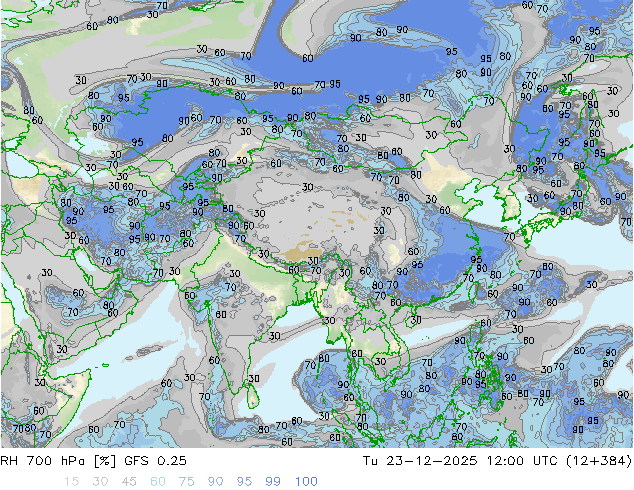Pick the legend value 95

(245, 482)
